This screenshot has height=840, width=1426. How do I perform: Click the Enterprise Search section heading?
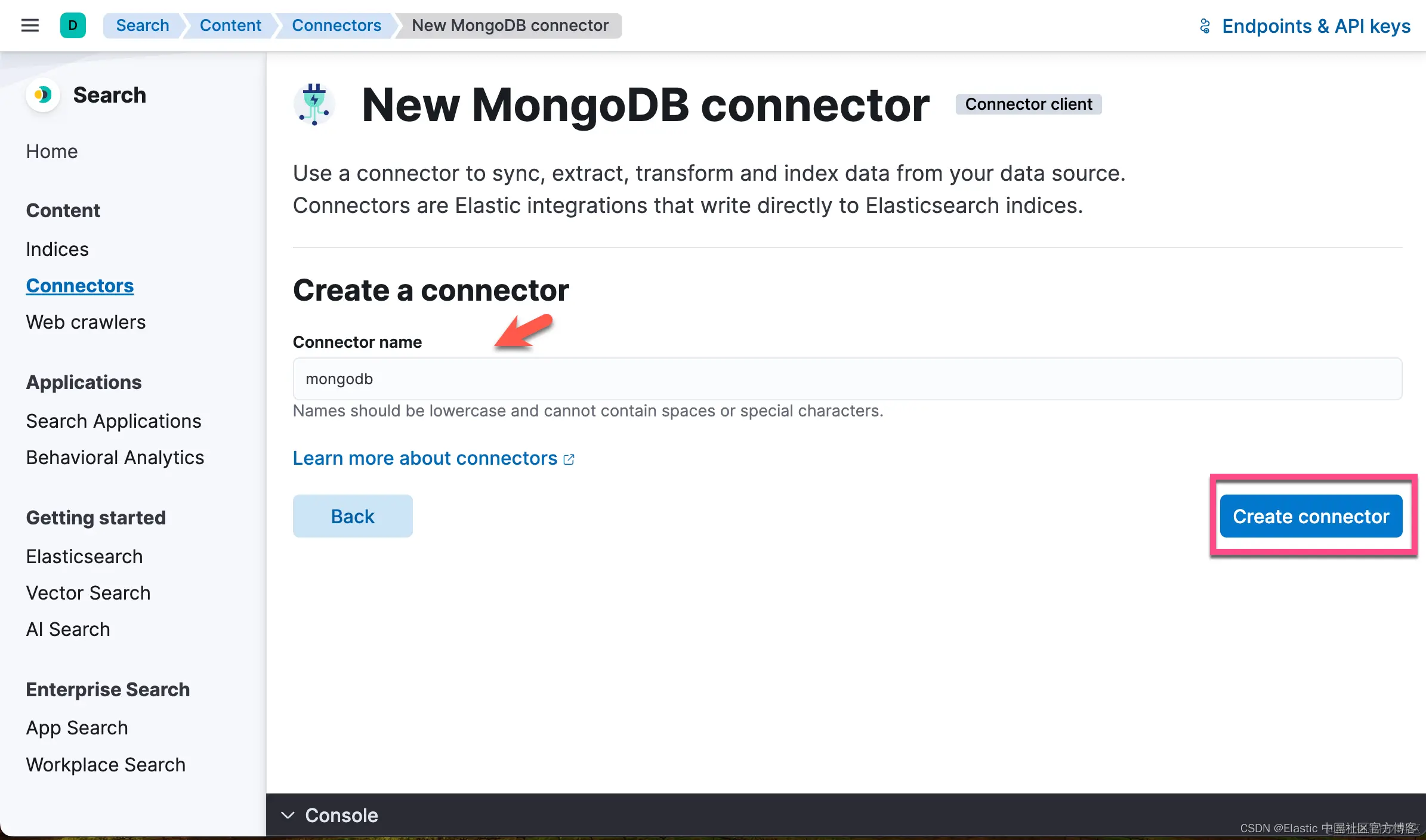coord(108,690)
